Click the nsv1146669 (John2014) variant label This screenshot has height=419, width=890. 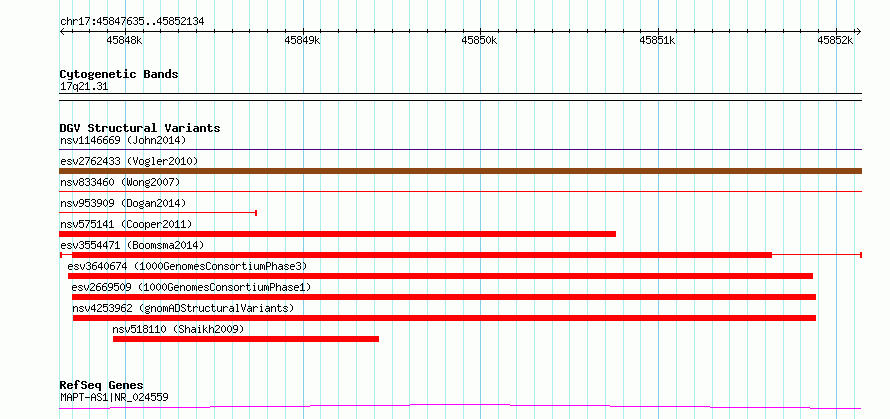coord(123,140)
